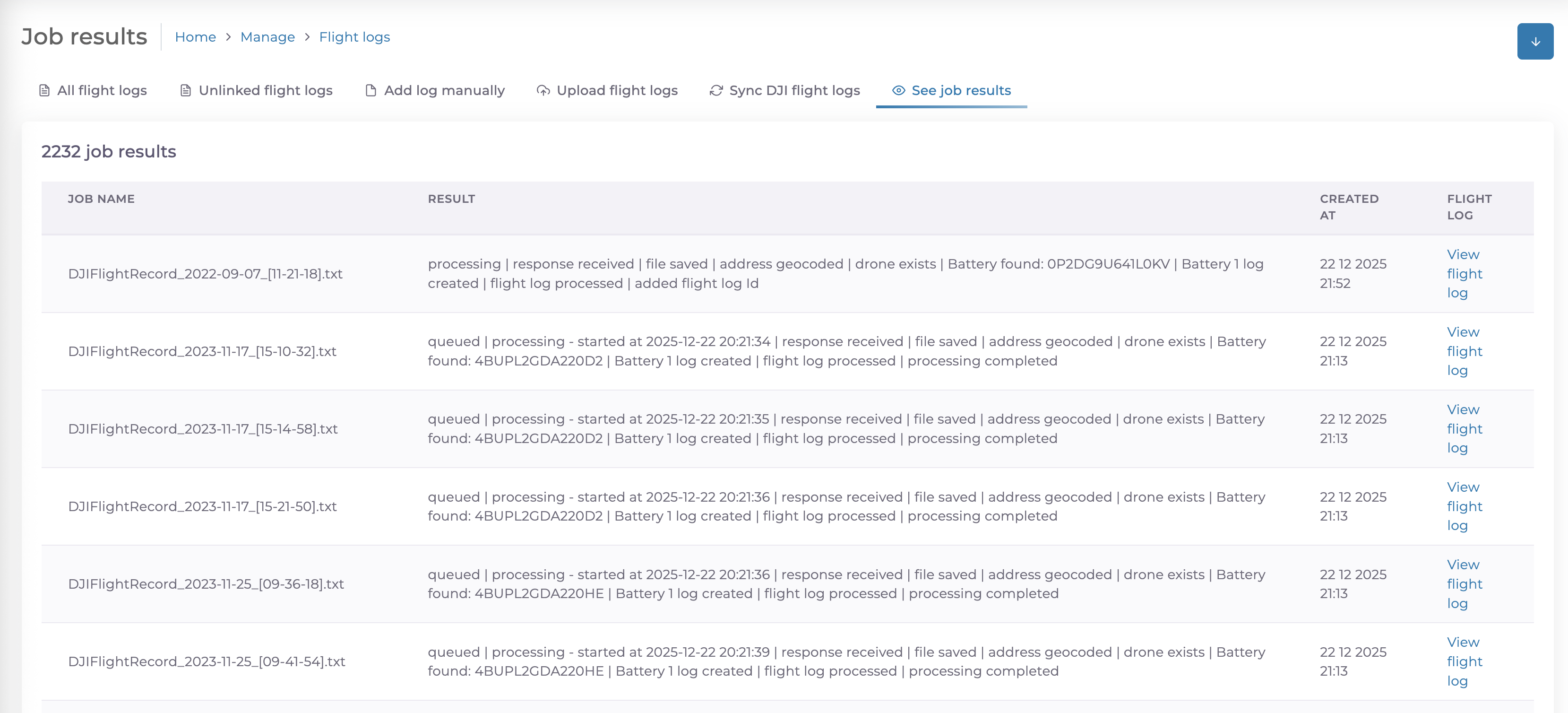Follow the Flight logs breadcrumb link
1568x713 pixels.
[354, 37]
